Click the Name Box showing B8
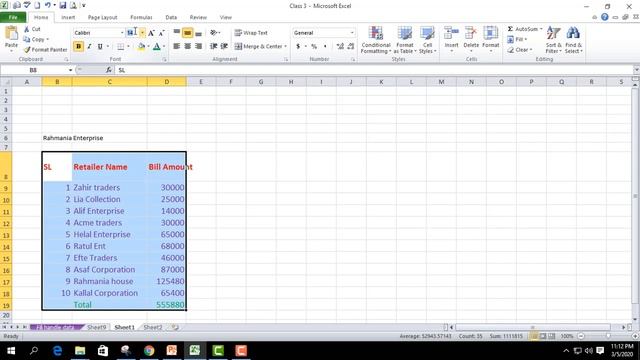 tap(33, 70)
